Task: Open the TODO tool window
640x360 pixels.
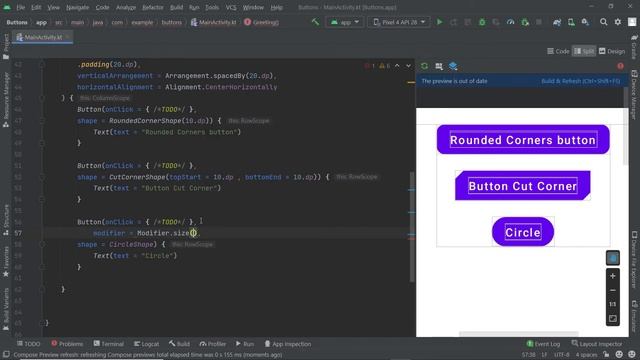Action: [x=29, y=344]
